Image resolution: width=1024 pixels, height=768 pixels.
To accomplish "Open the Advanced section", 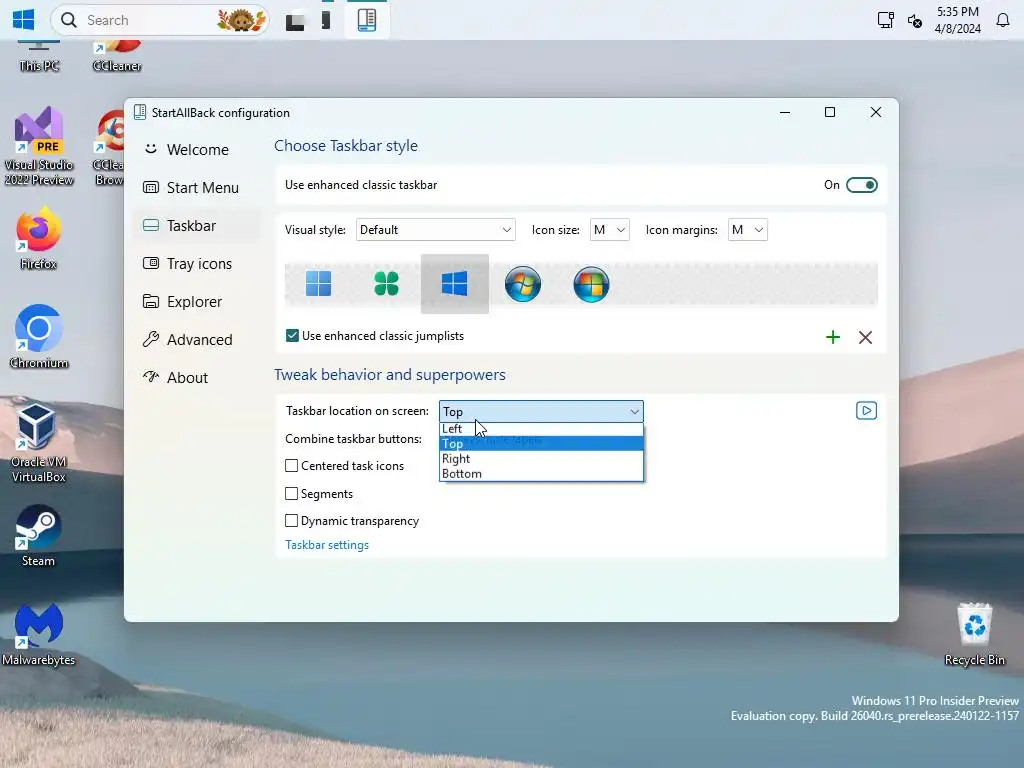I will pos(196,340).
